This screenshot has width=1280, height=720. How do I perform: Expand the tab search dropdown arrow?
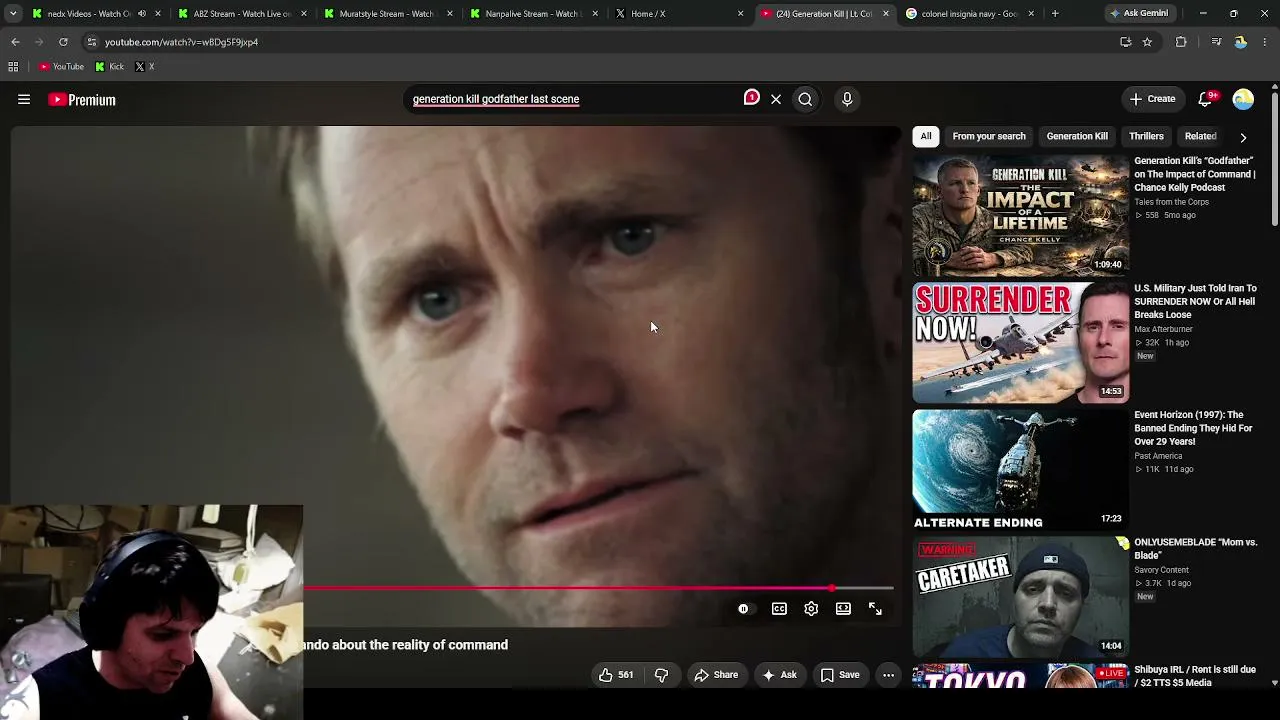13,14
